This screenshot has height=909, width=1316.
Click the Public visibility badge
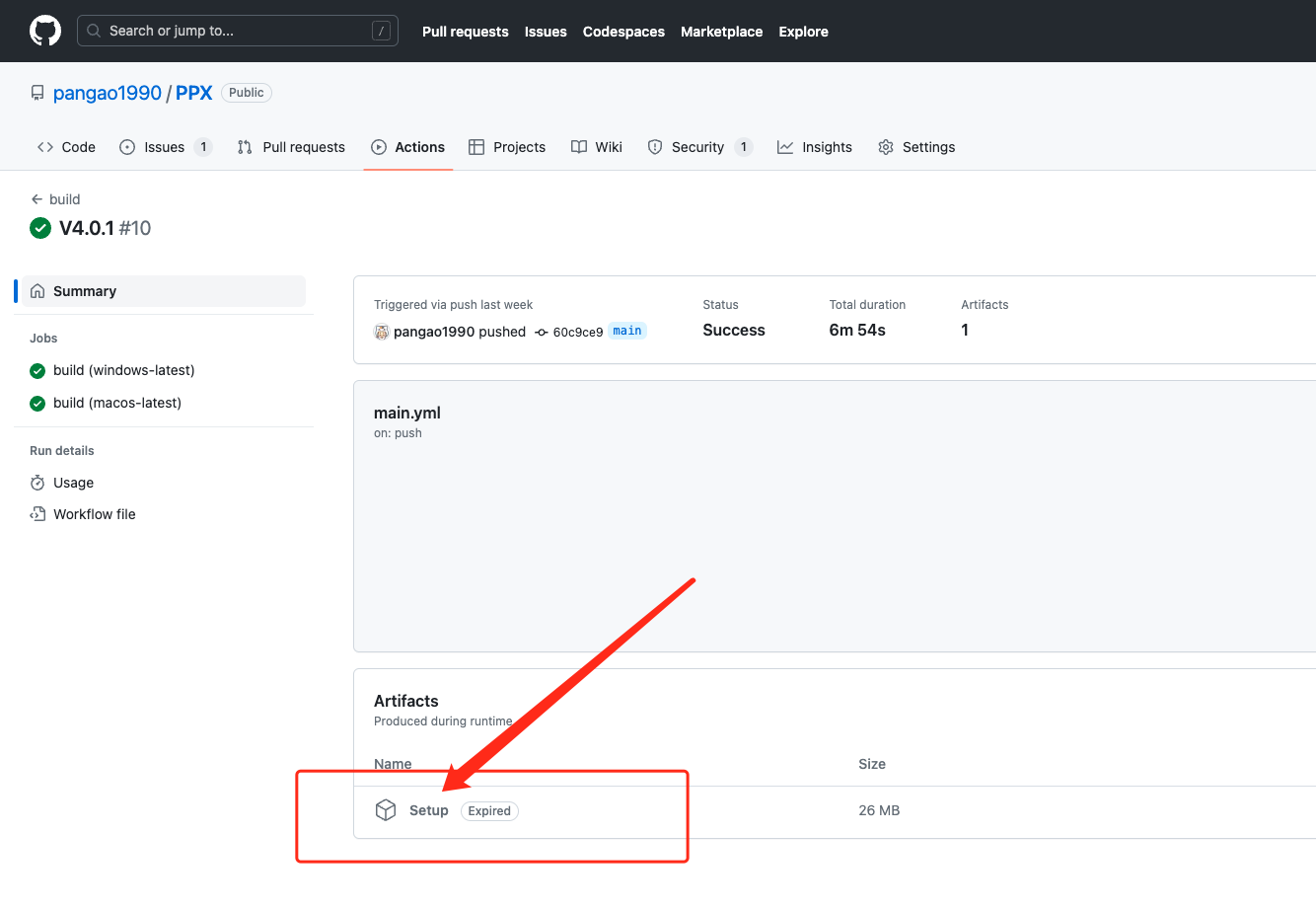coord(247,93)
